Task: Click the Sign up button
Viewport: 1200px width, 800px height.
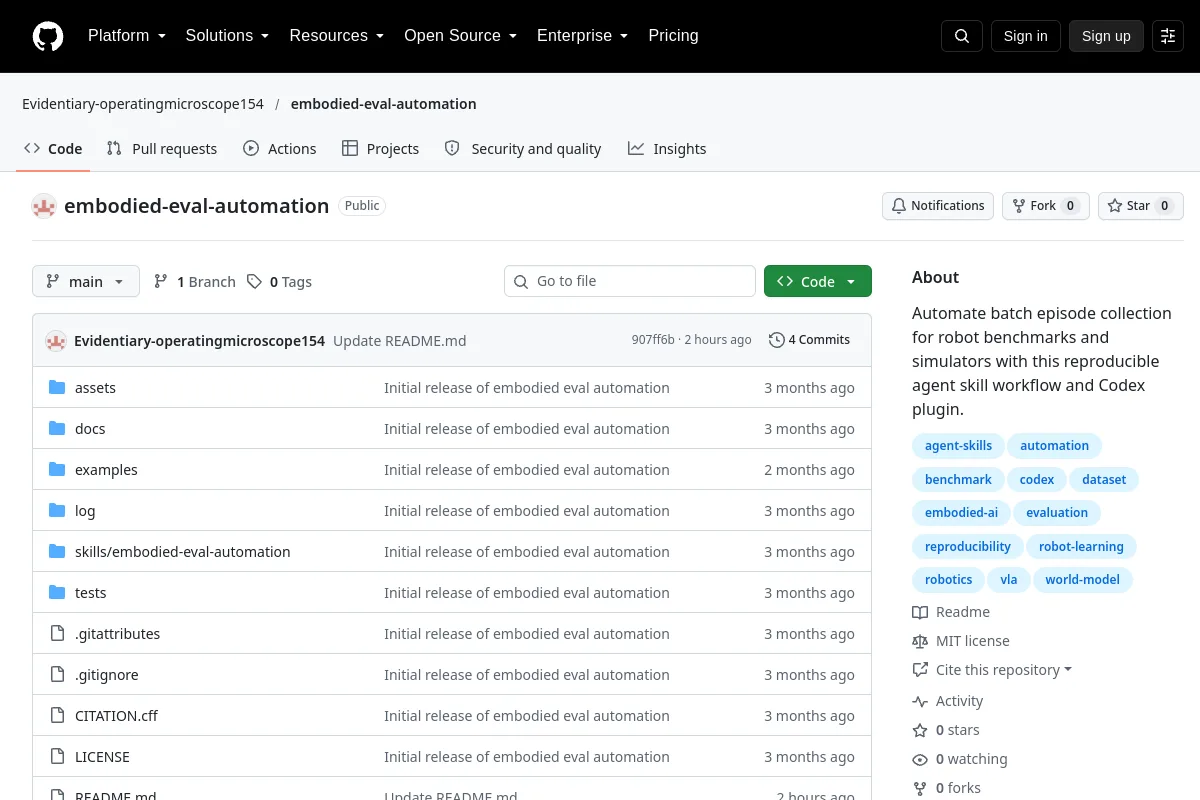Action: click(x=1106, y=36)
